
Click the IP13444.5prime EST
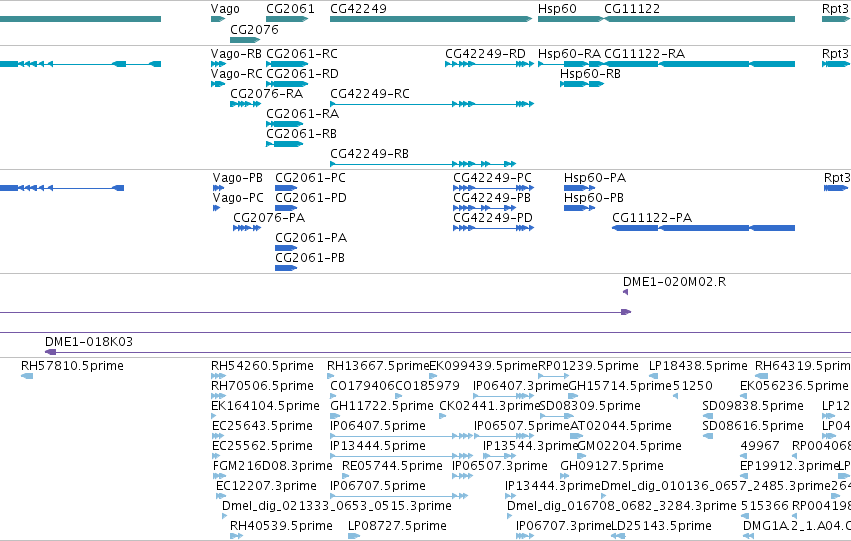pyautogui.click(x=402, y=456)
